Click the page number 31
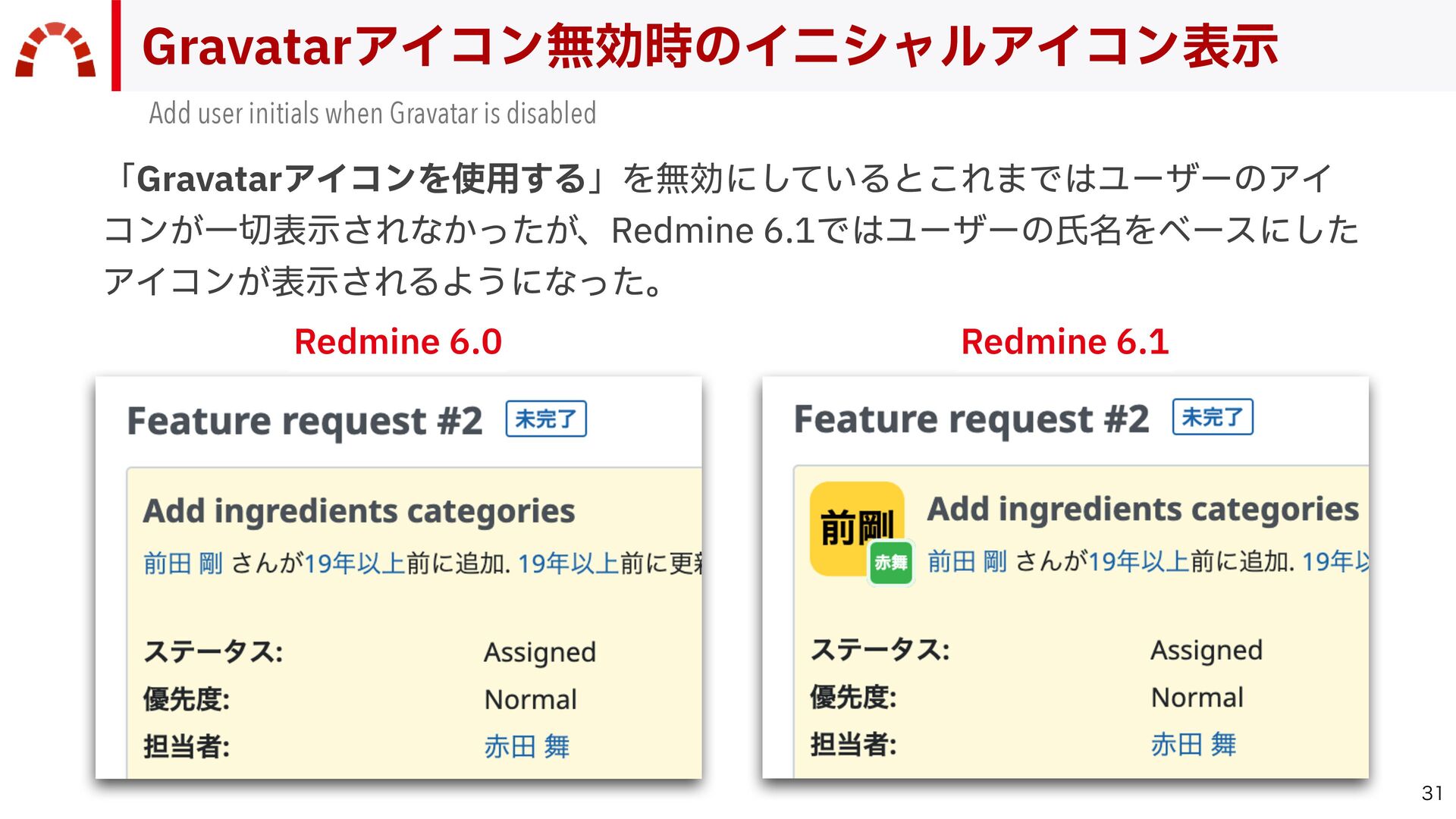This screenshot has height=819, width=1456. point(1432,793)
